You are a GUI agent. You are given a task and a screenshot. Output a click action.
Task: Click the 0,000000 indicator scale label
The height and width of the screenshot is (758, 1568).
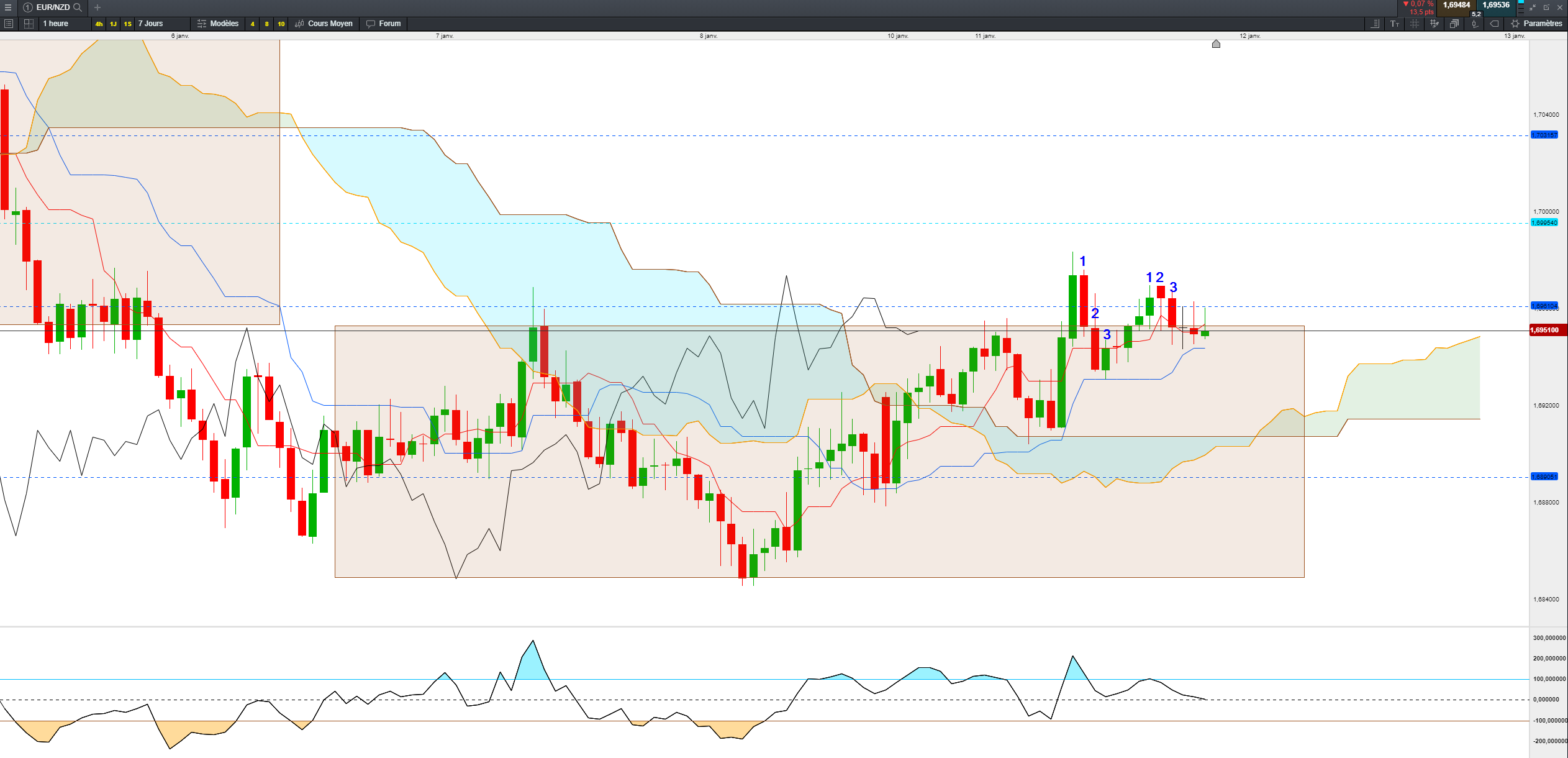1546,700
